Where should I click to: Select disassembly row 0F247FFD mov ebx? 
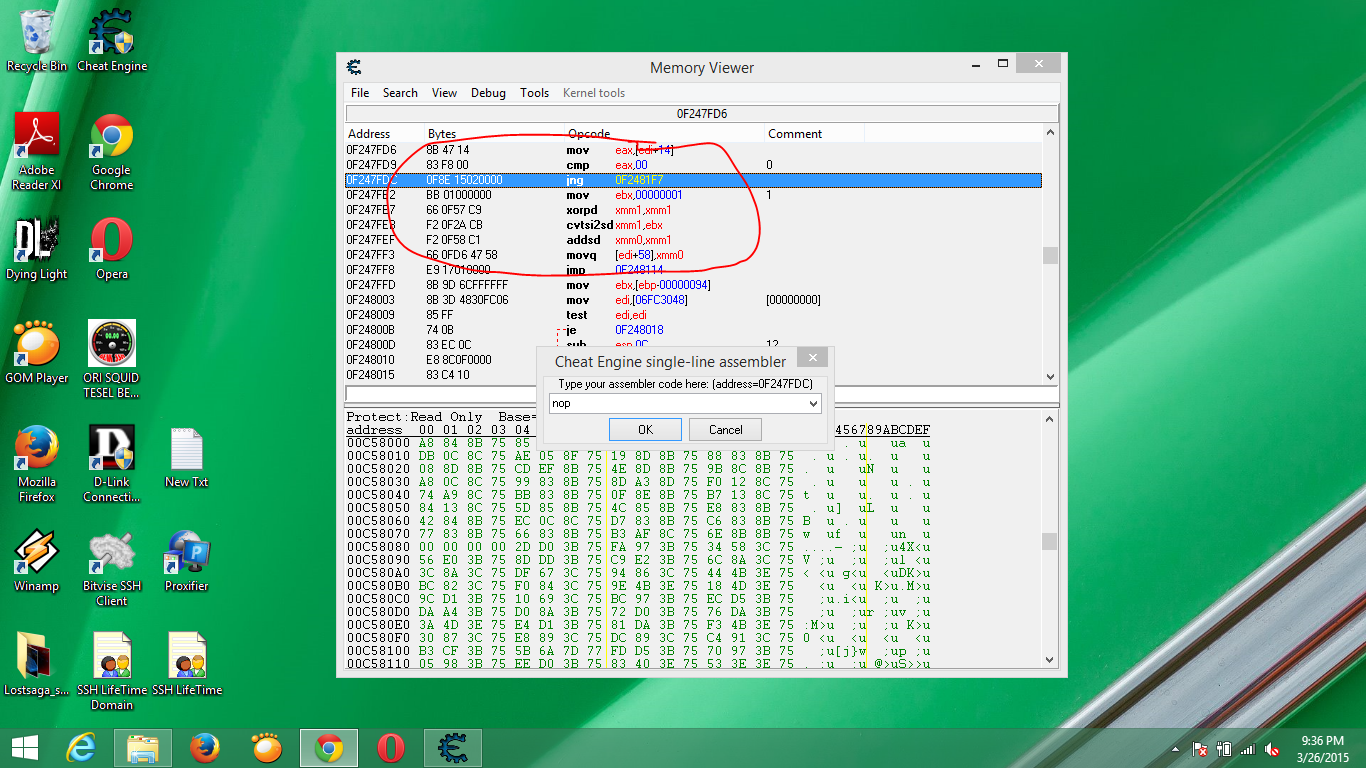click(694, 285)
